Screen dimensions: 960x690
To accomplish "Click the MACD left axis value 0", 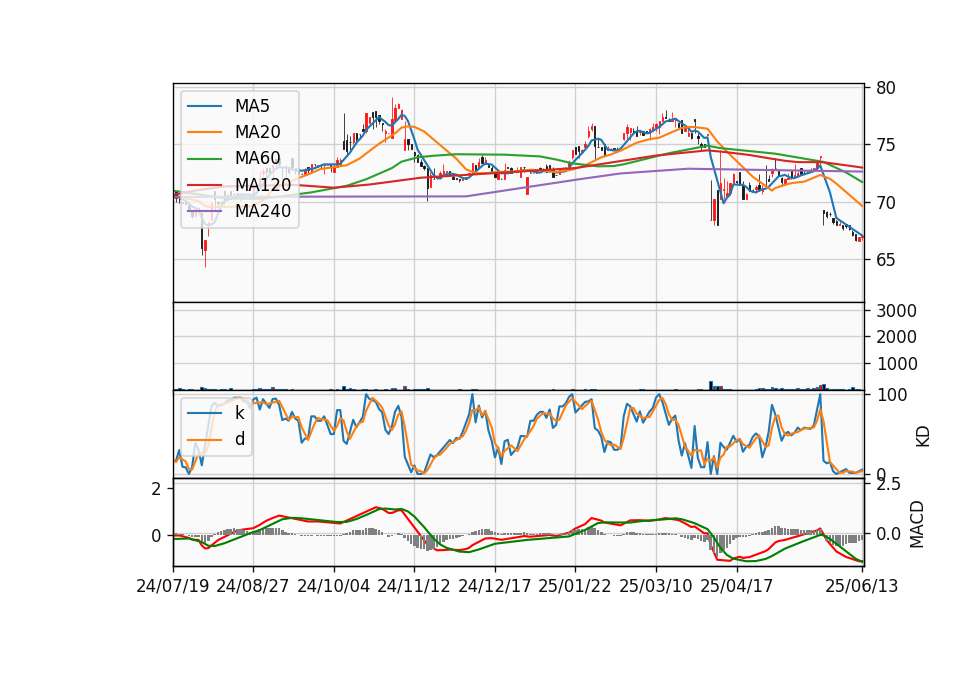I will click(157, 536).
